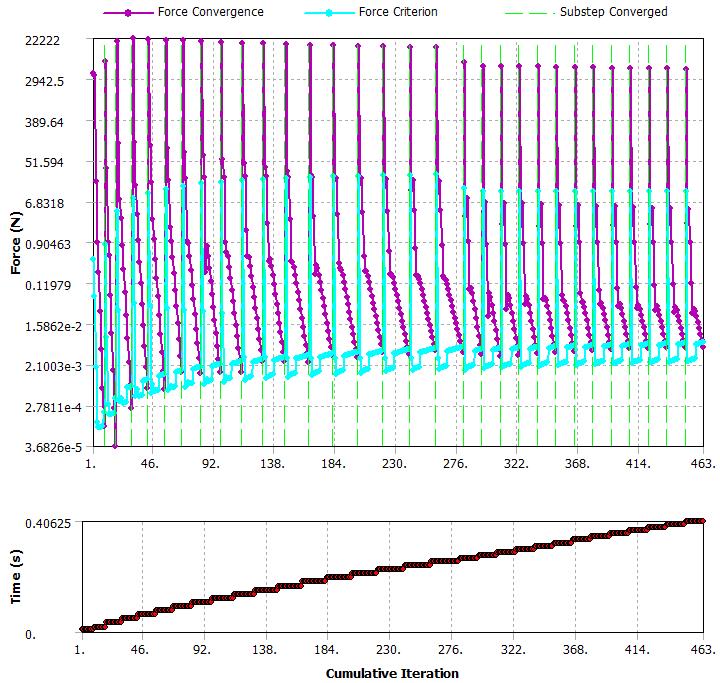Click the 0.40625 time axis value
The height and width of the screenshot is (683, 720).
(48, 523)
